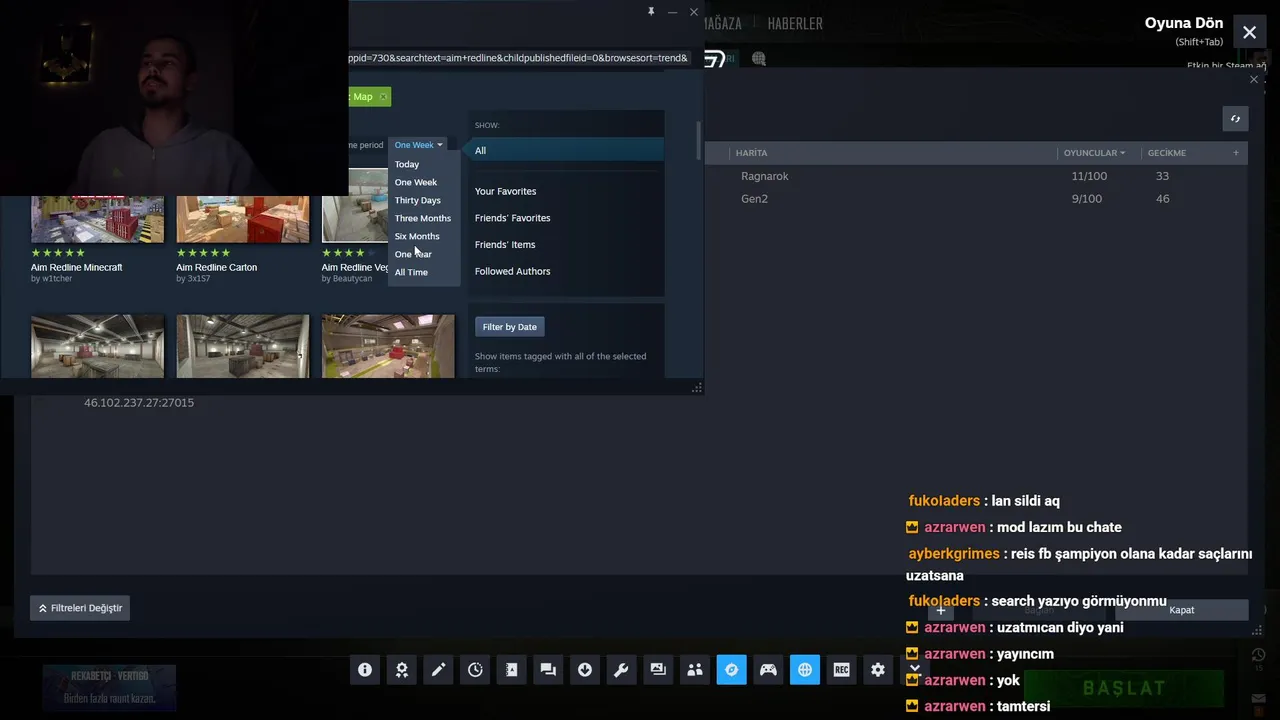Open the wrench tools icon
Viewport: 1280px width, 720px height.
[621, 670]
